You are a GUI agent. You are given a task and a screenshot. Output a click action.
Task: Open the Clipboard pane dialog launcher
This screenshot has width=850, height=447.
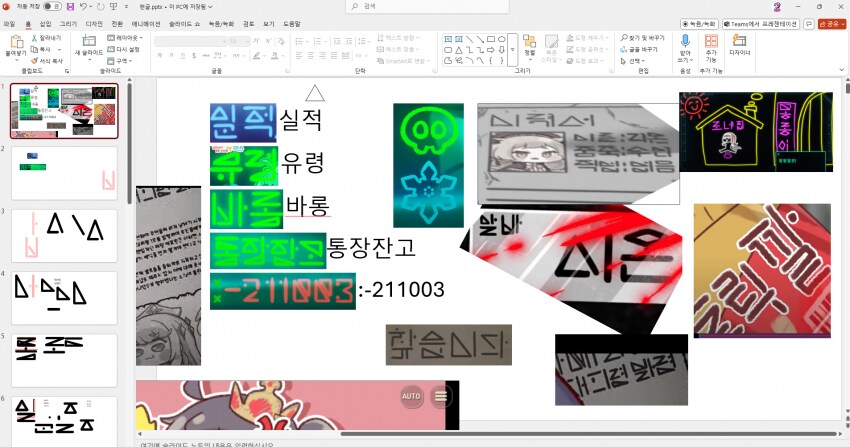67,71
